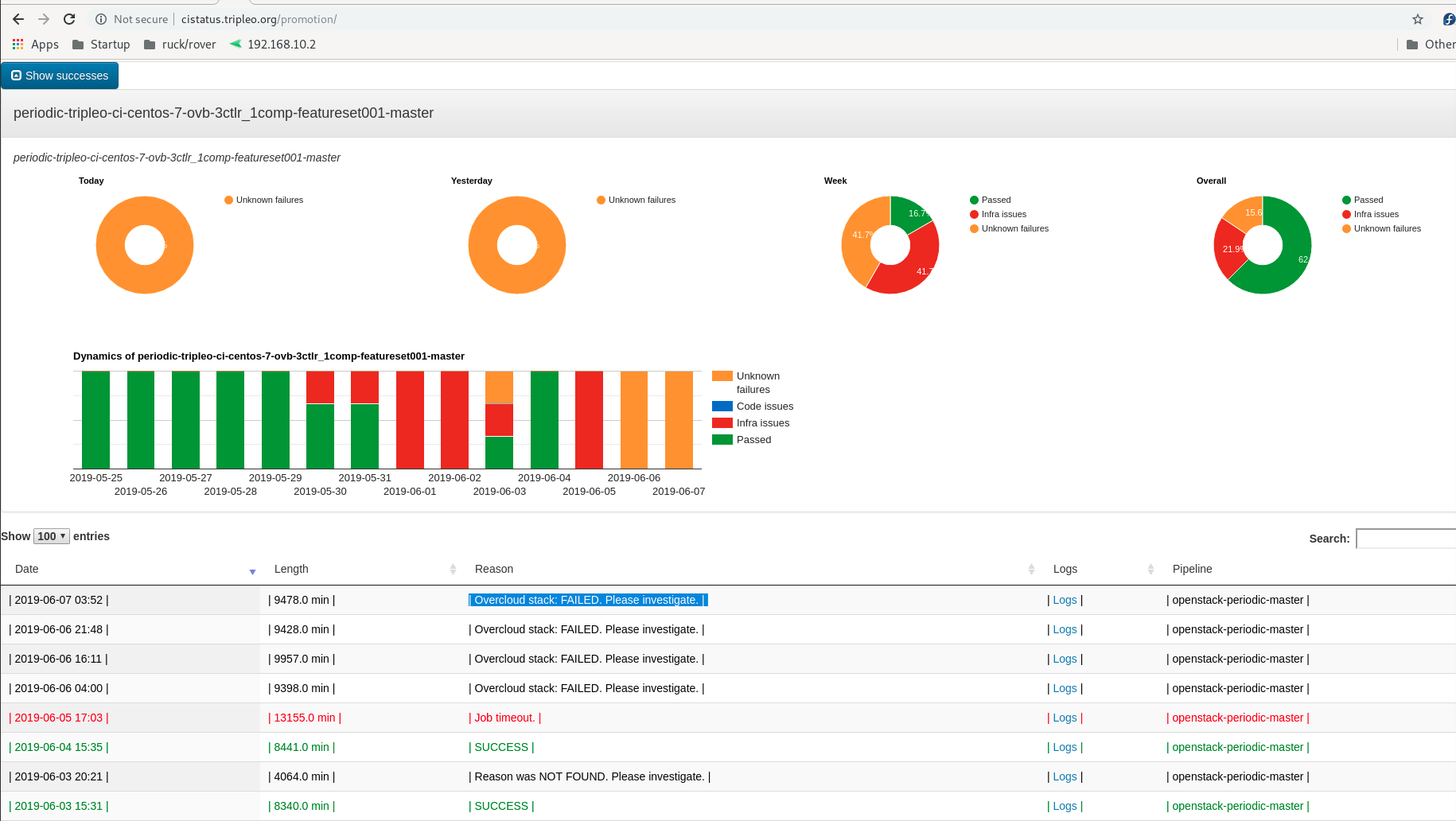This screenshot has width=1456, height=821.
Task: Open the Apps grid shortcut
Action: 36,45
